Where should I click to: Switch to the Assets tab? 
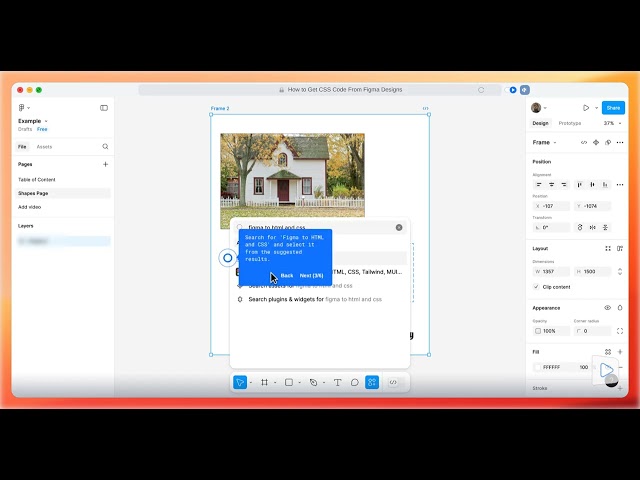pos(44,147)
